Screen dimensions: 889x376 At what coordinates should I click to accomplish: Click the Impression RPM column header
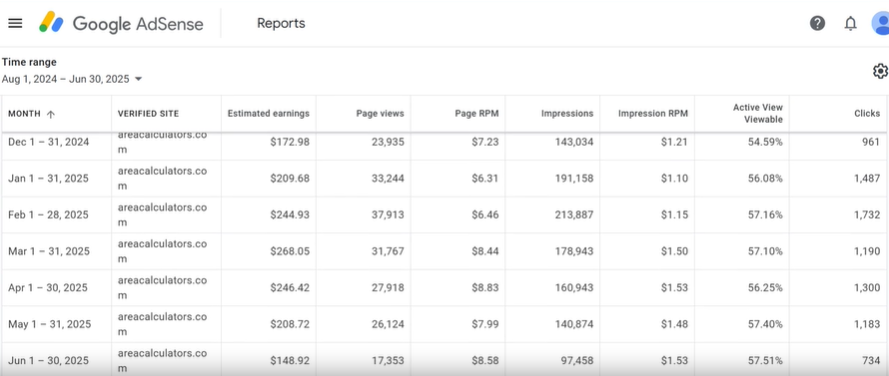click(653, 113)
